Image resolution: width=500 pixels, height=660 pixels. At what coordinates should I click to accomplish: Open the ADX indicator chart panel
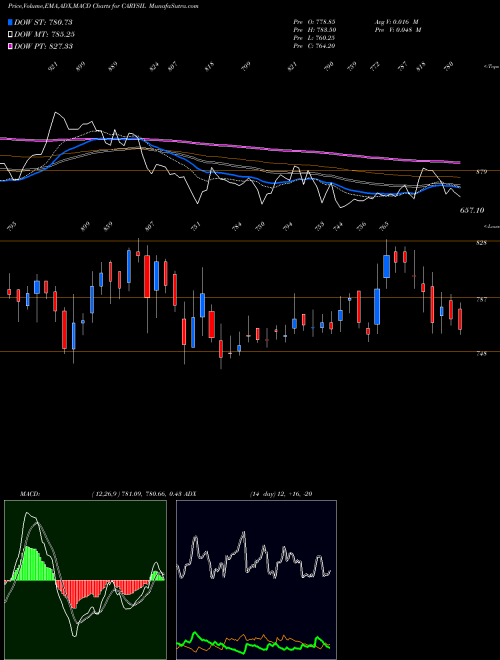coord(256,580)
